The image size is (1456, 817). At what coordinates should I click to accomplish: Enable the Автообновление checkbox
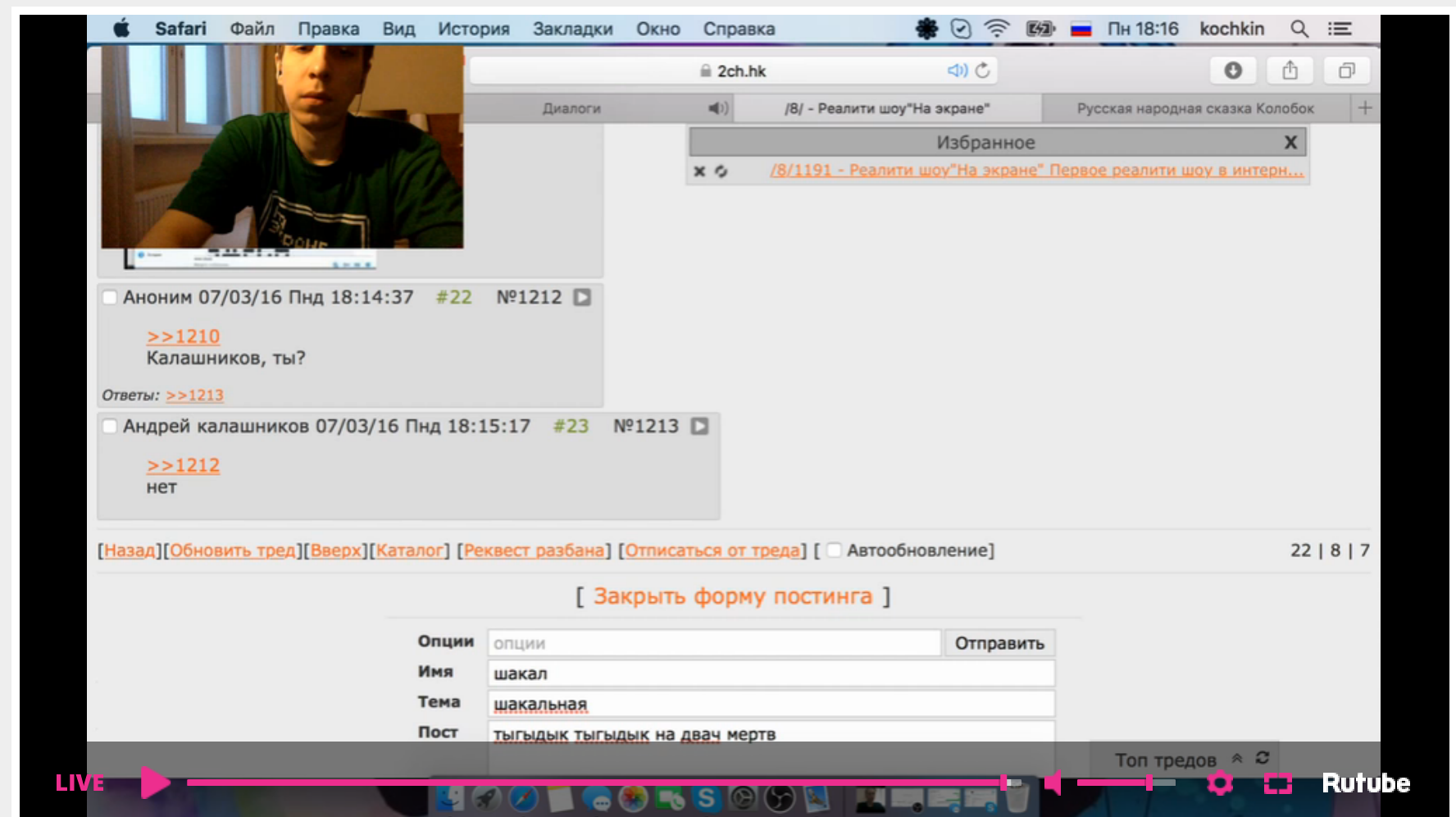point(834,550)
